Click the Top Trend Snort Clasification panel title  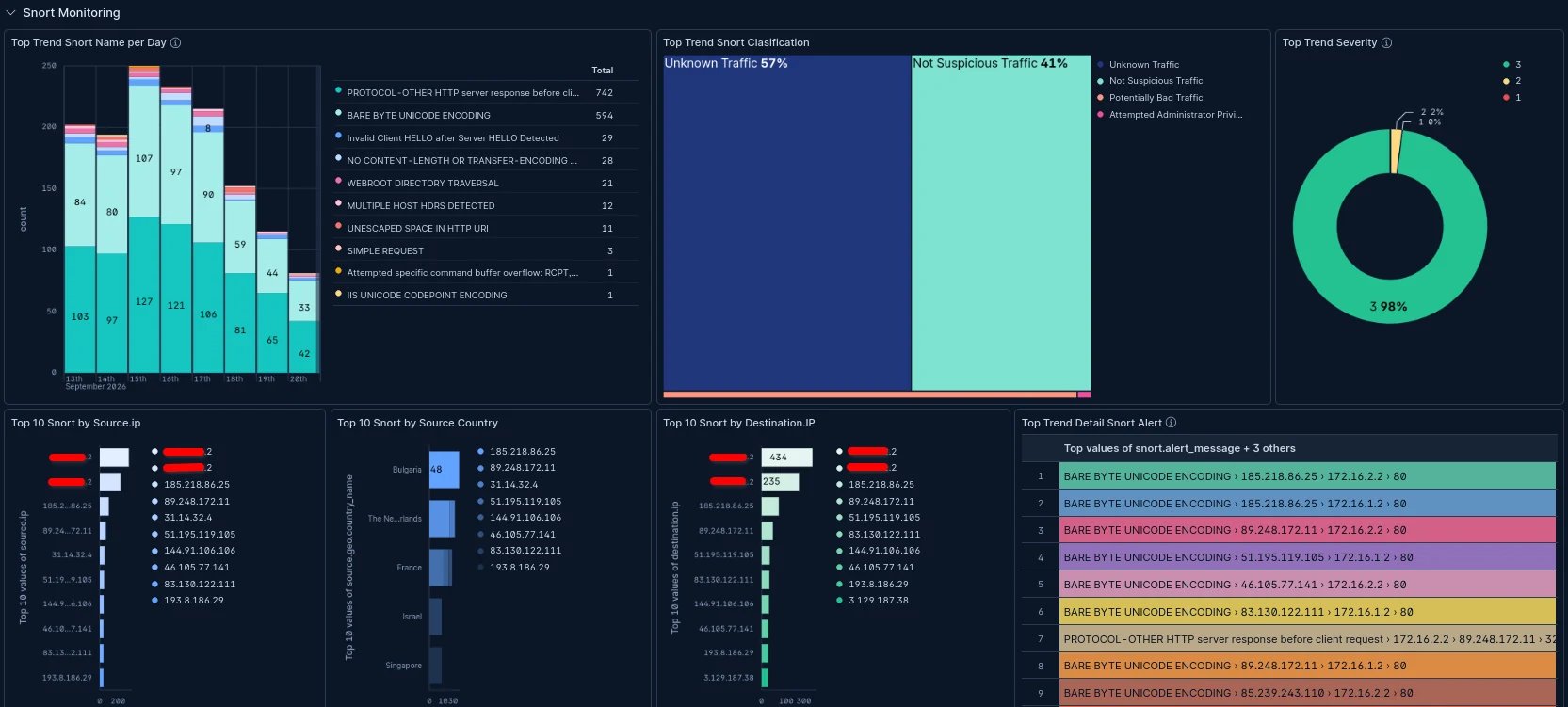736,42
